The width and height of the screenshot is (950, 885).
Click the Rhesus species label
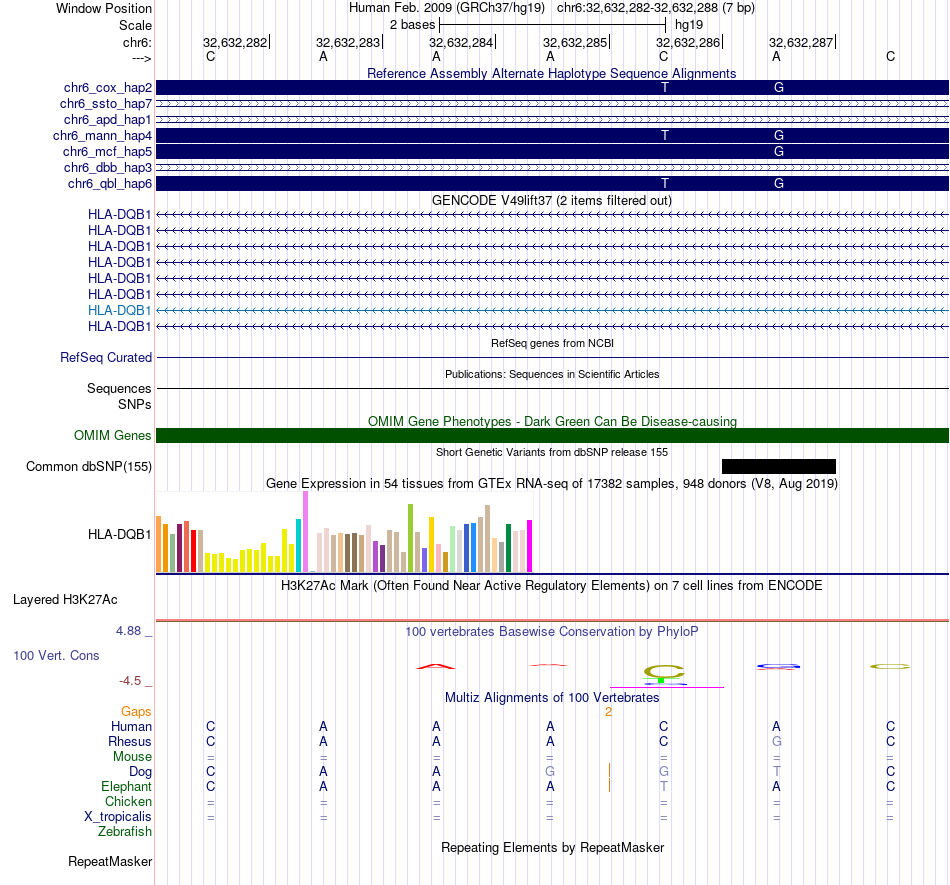click(130, 741)
